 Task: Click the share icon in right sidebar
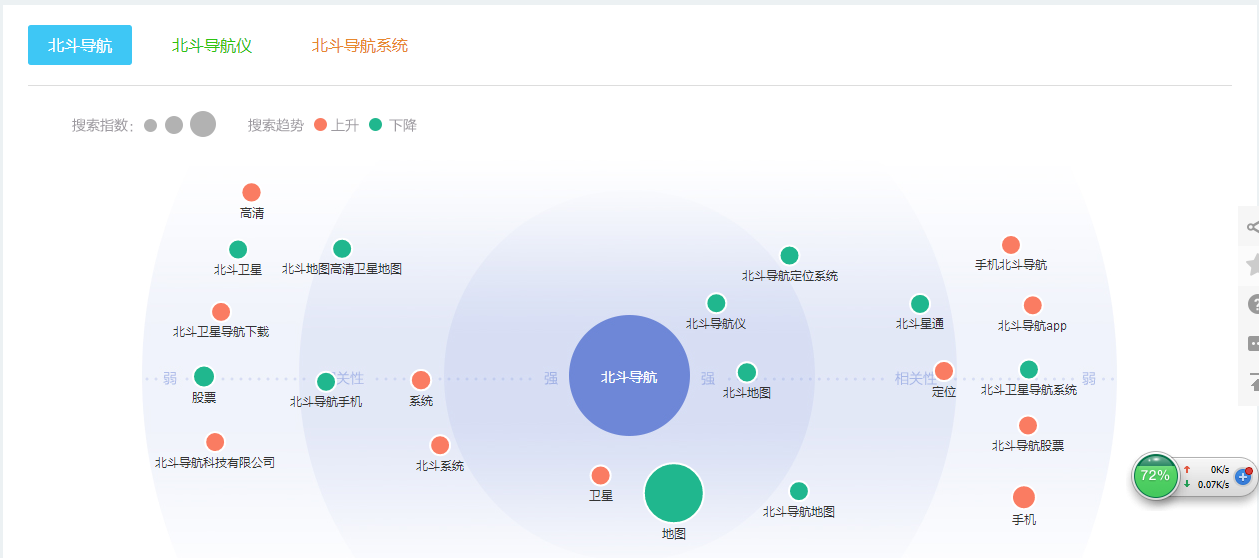(1251, 227)
